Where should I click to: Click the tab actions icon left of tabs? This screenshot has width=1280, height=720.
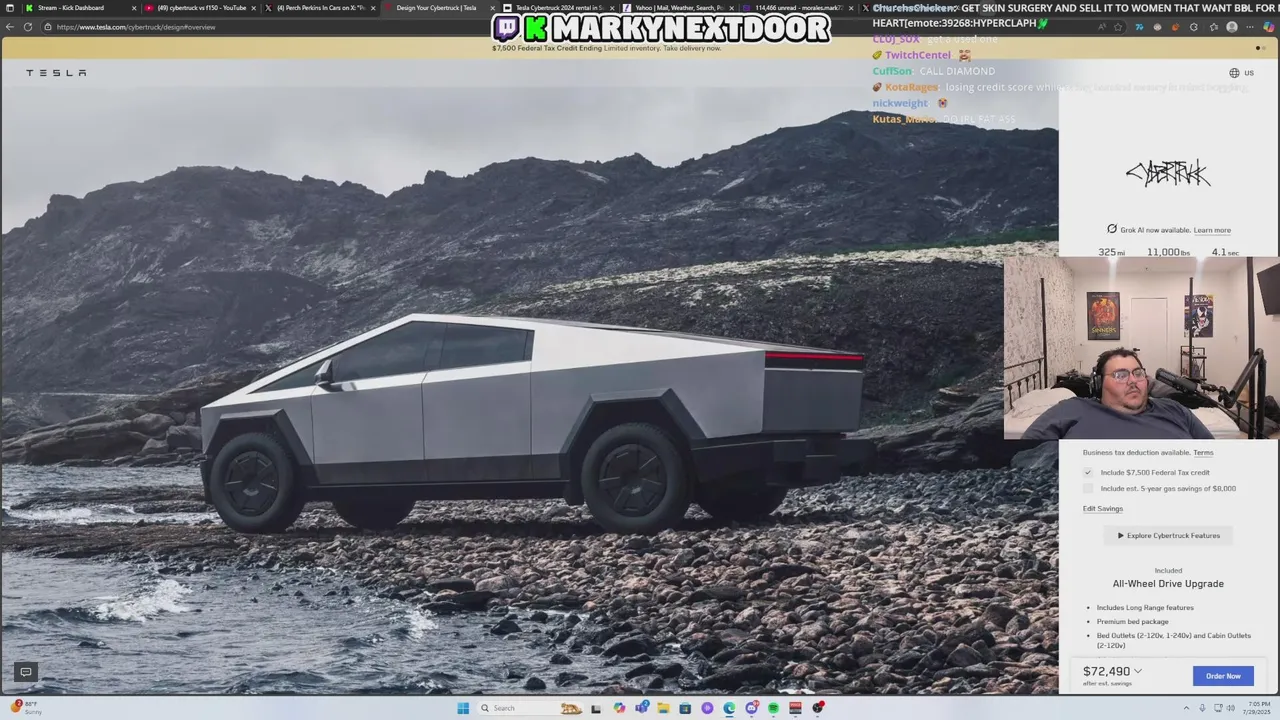(x=10, y=8)
